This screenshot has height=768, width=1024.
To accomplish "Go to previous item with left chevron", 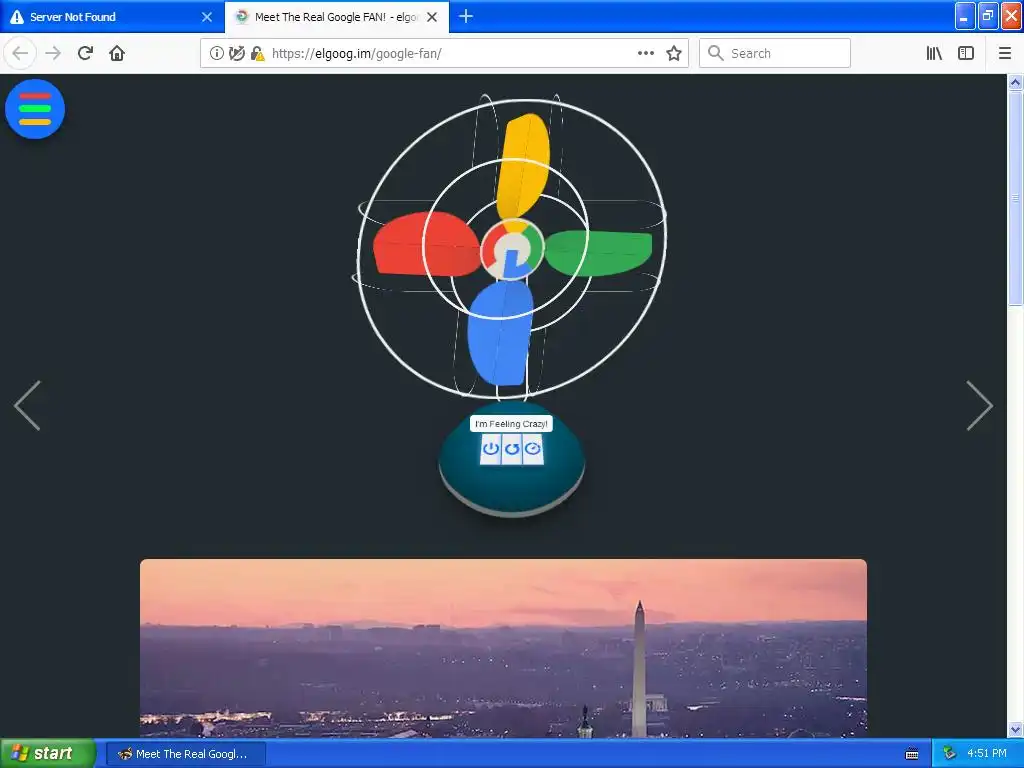I will pos(27,406).
